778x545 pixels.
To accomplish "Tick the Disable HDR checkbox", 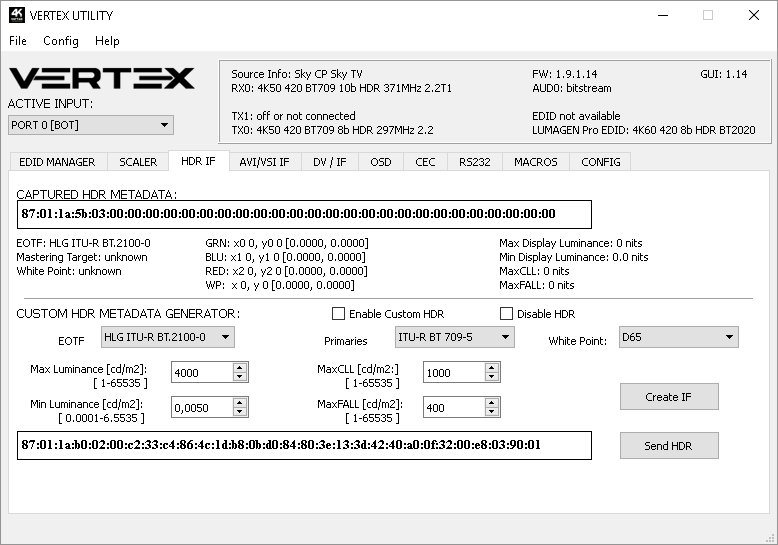I will coord(506,314).
